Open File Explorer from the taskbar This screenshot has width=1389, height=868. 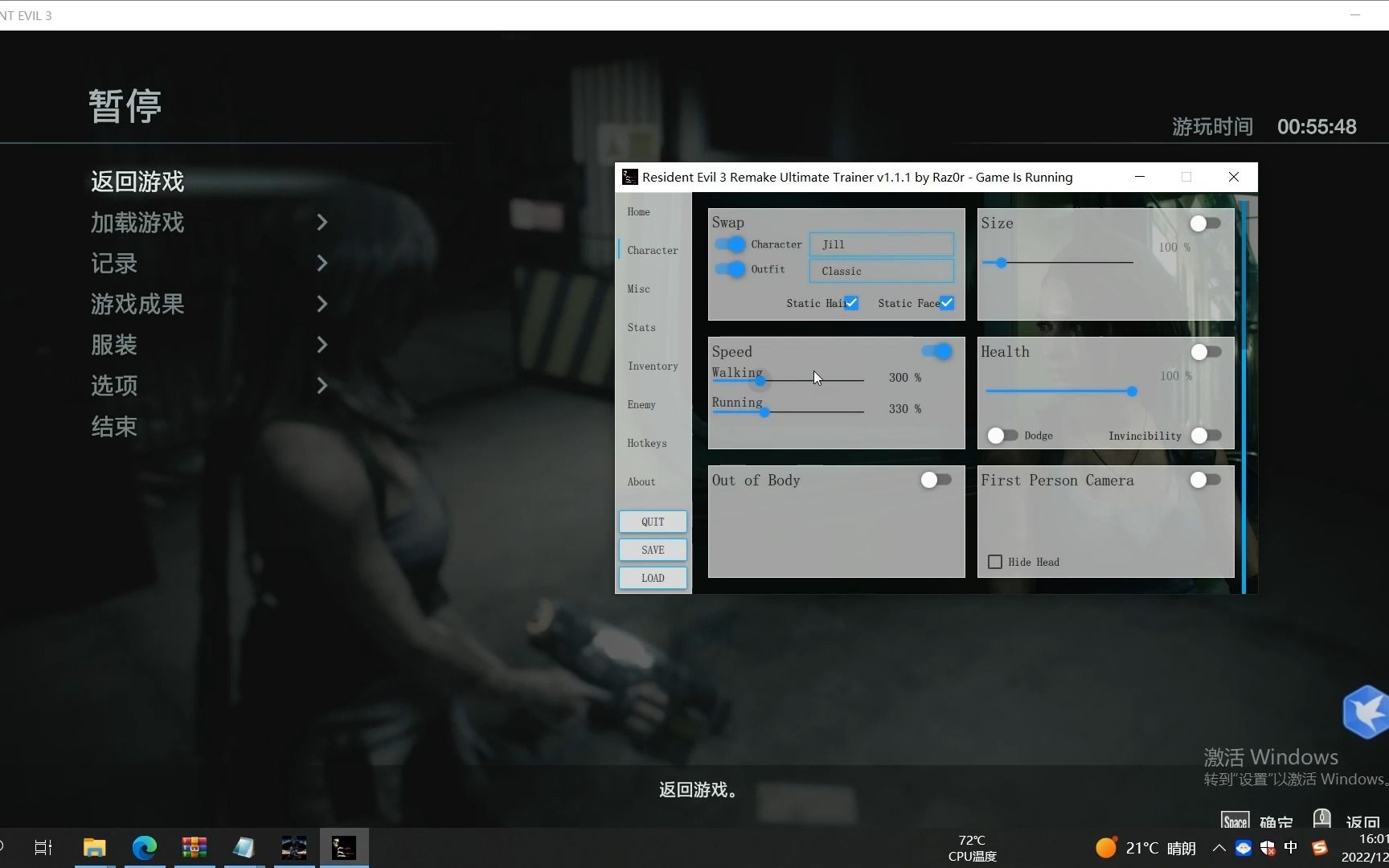tap(95, 847)
